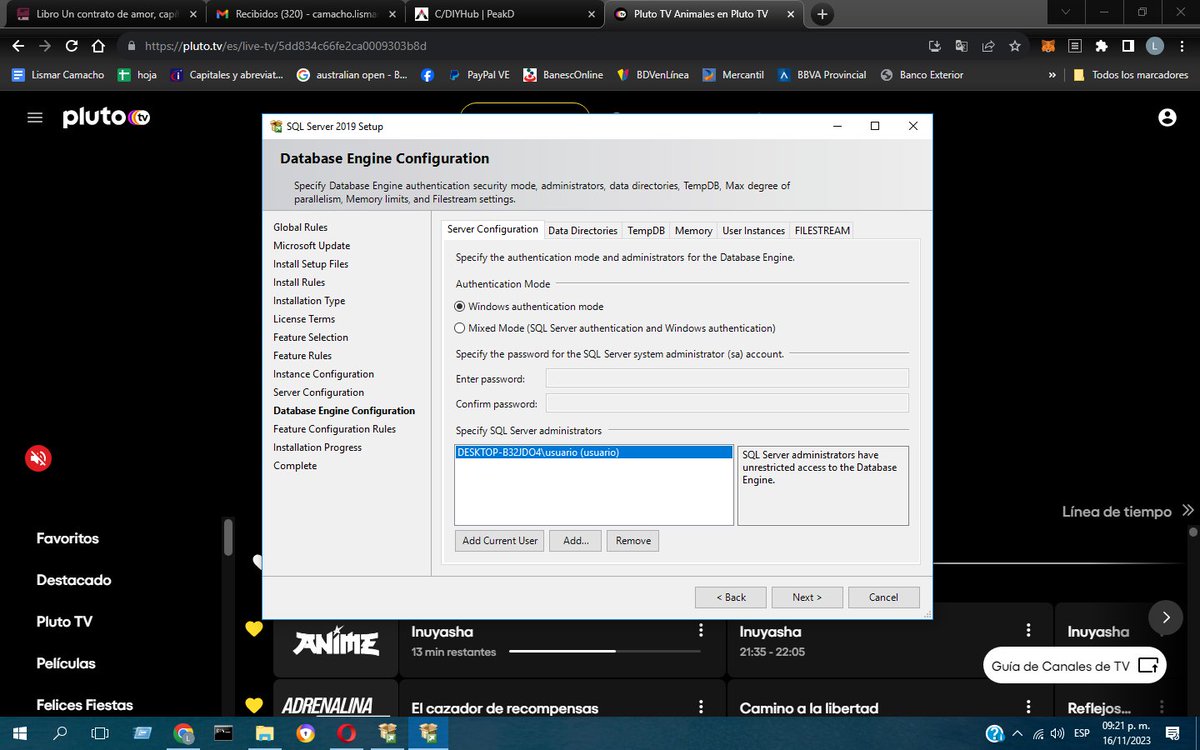Select Felices Fiestas category

click(x=85, y=705)
